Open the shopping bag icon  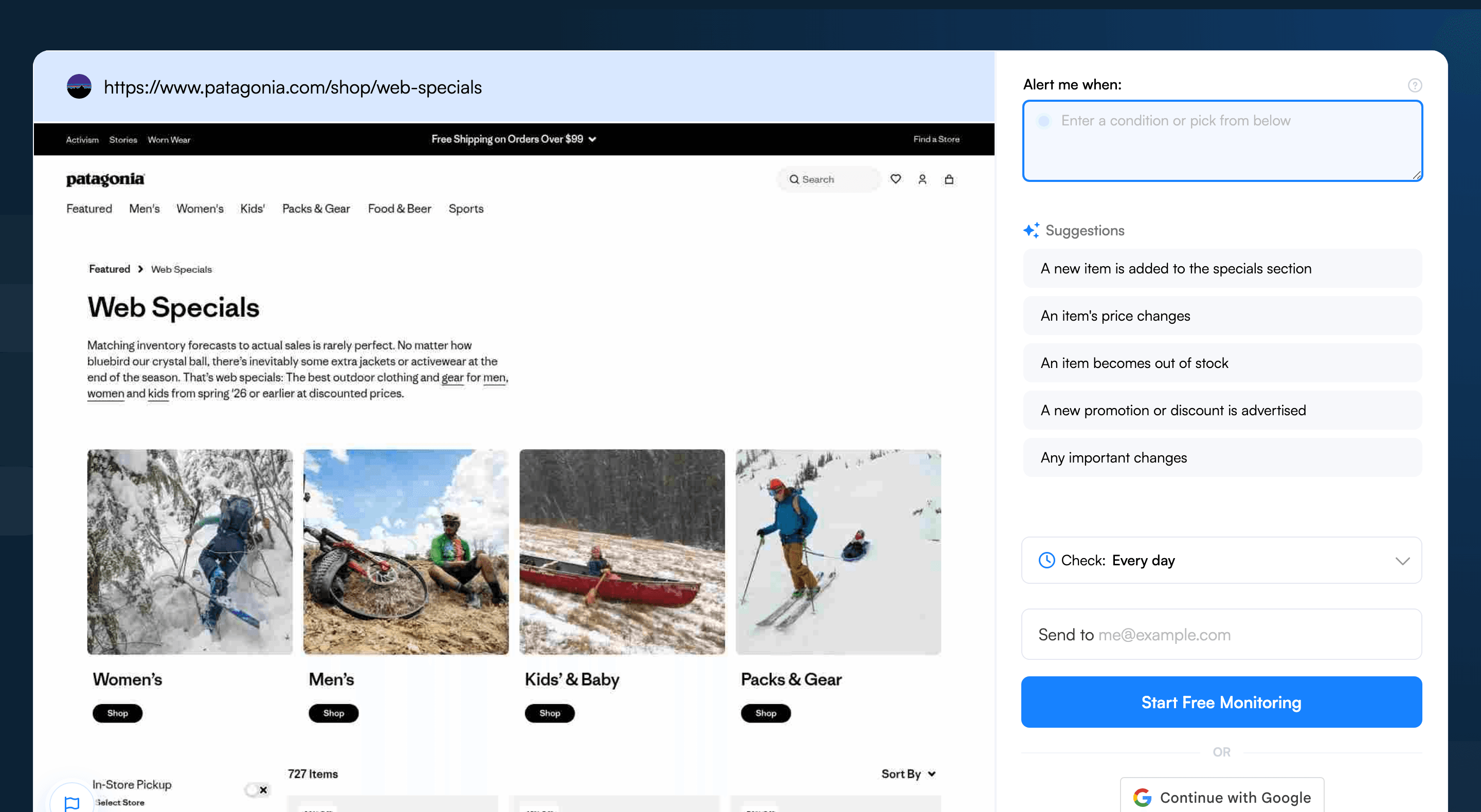tap(949, 179)
